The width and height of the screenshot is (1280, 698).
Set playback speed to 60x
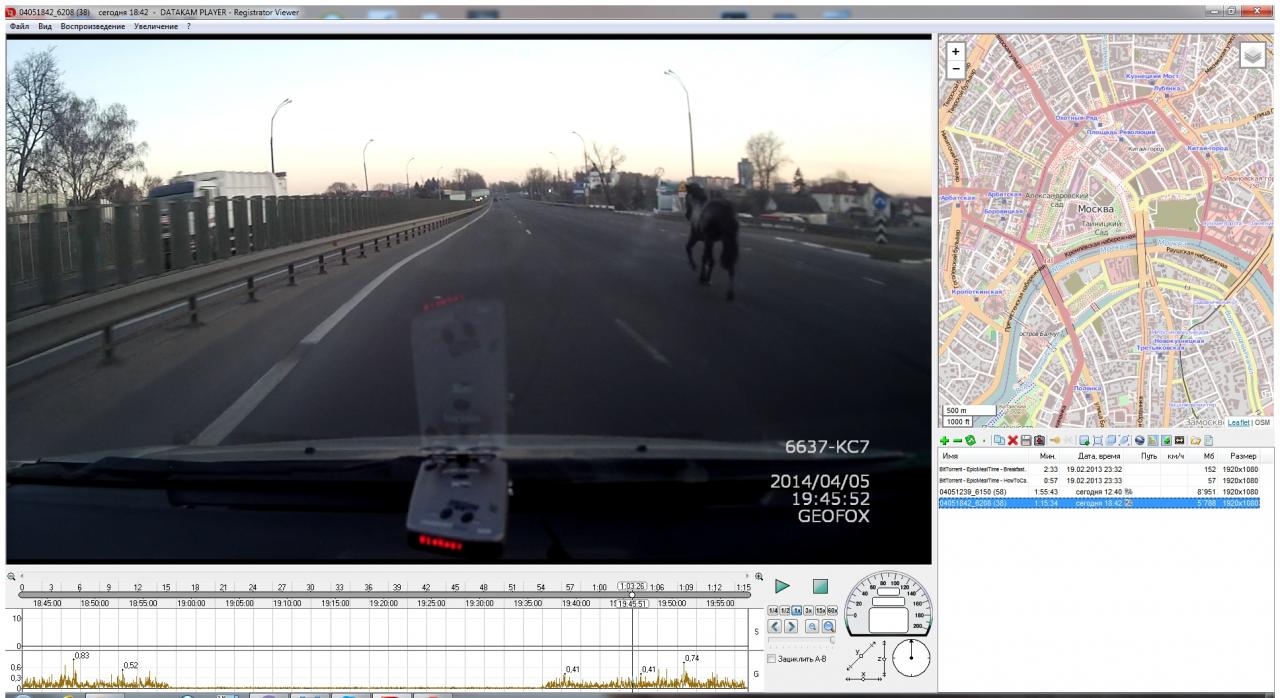click(832, 610)
